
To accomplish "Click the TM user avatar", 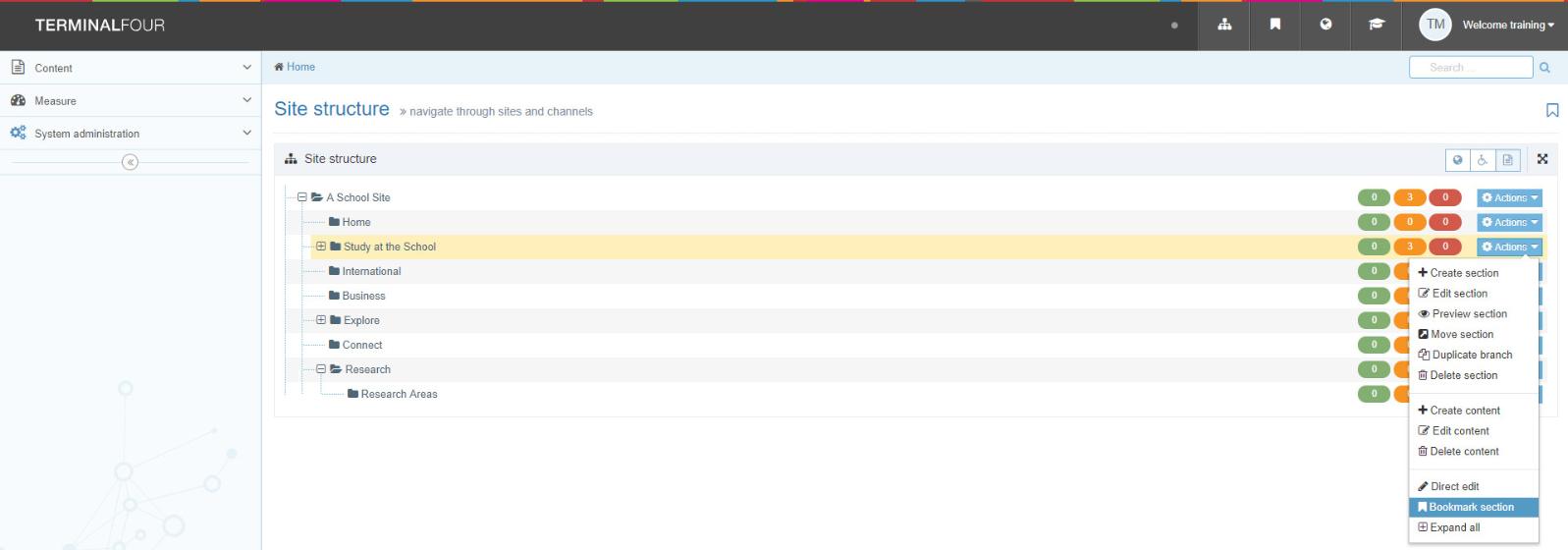I will pos(1435,25).
